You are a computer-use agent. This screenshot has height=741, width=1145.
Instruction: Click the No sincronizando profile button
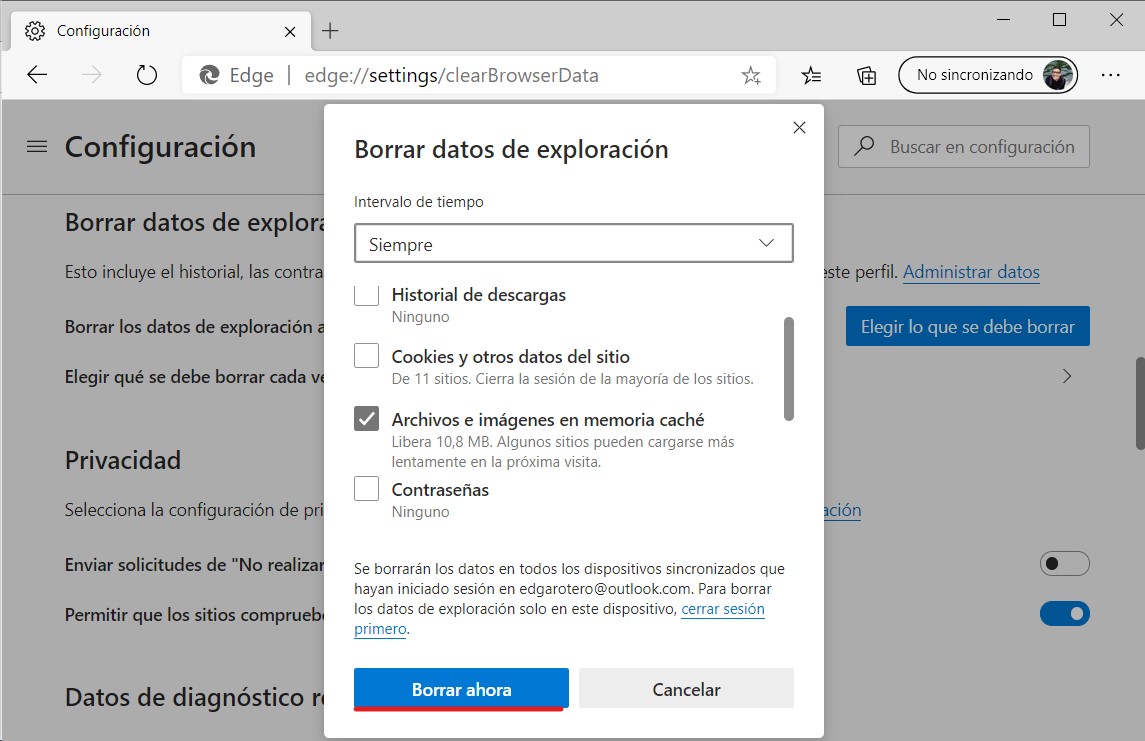[x=987, y=75]
